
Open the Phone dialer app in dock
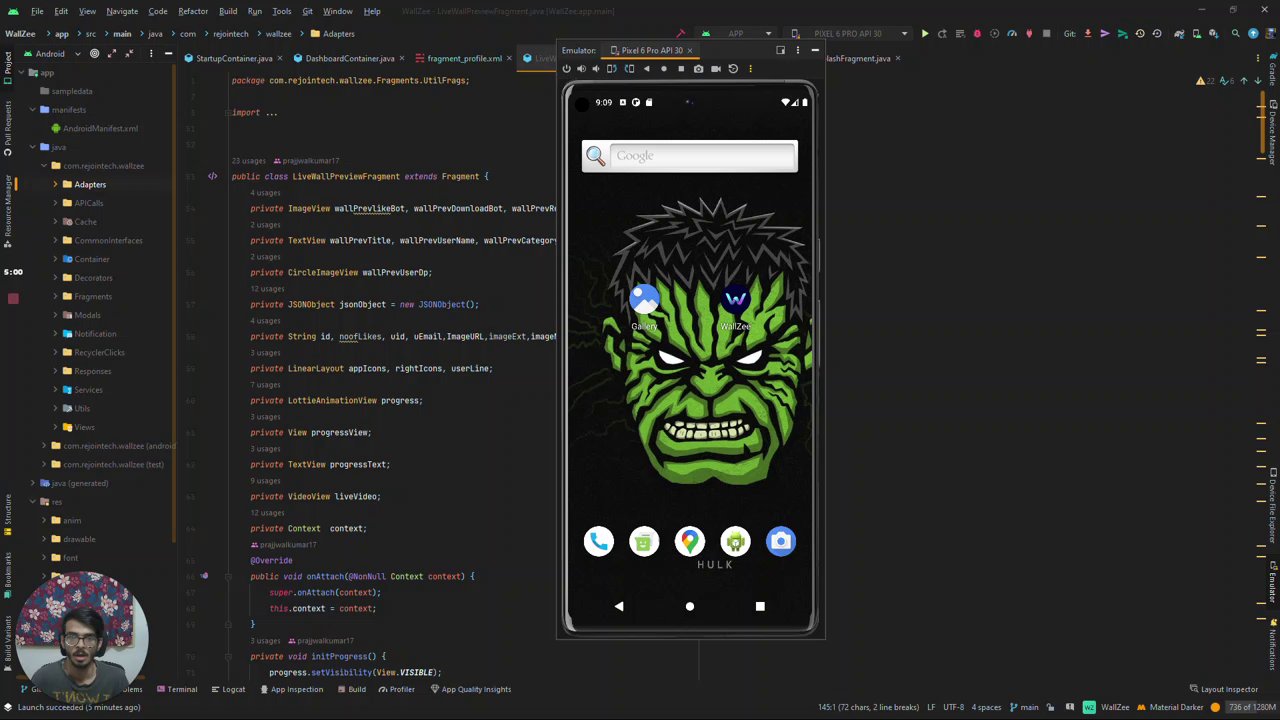[x=599, y=542]
